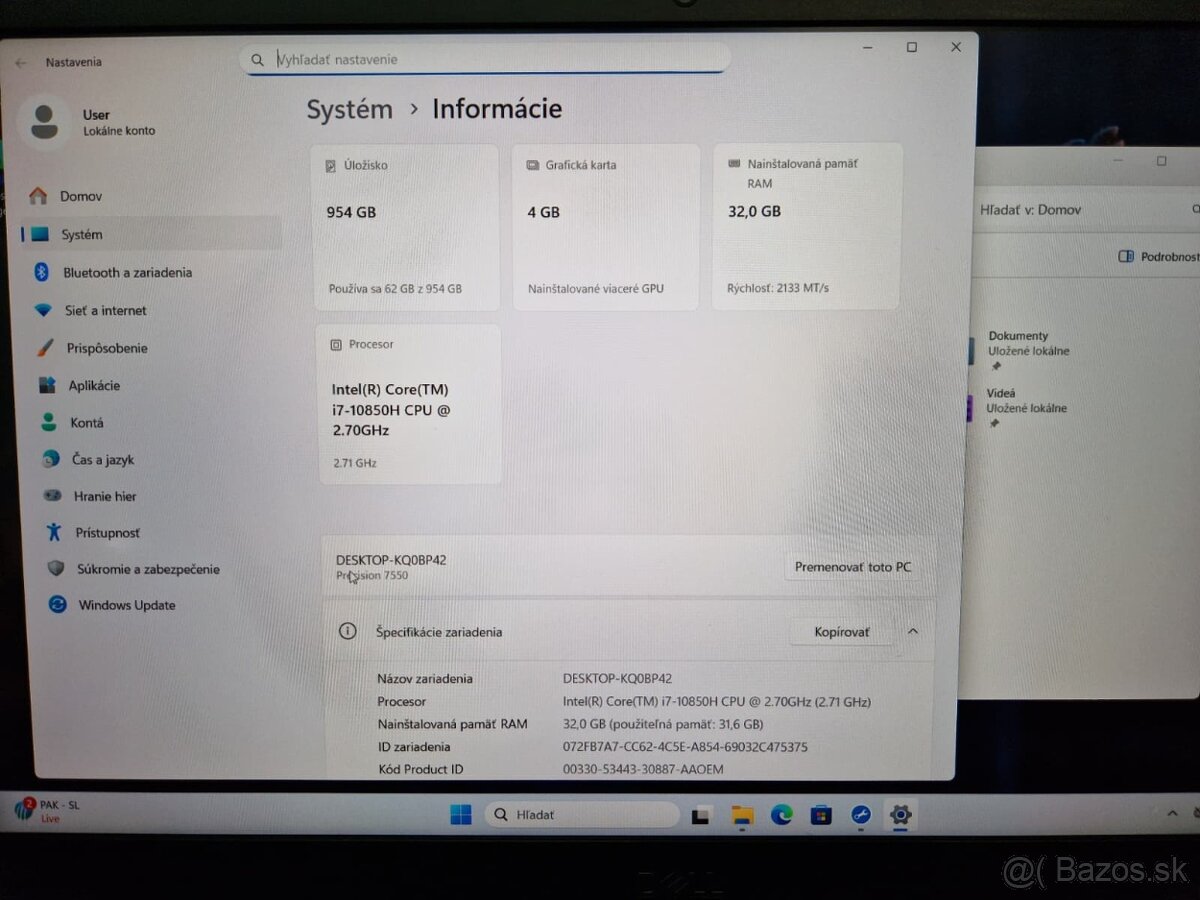Open Windows Update section

pyautogui.click(x=126, y=605)
